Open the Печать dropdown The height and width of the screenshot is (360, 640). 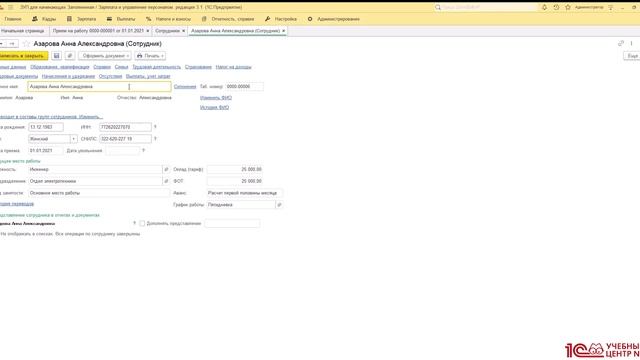(x=150, y=56)
